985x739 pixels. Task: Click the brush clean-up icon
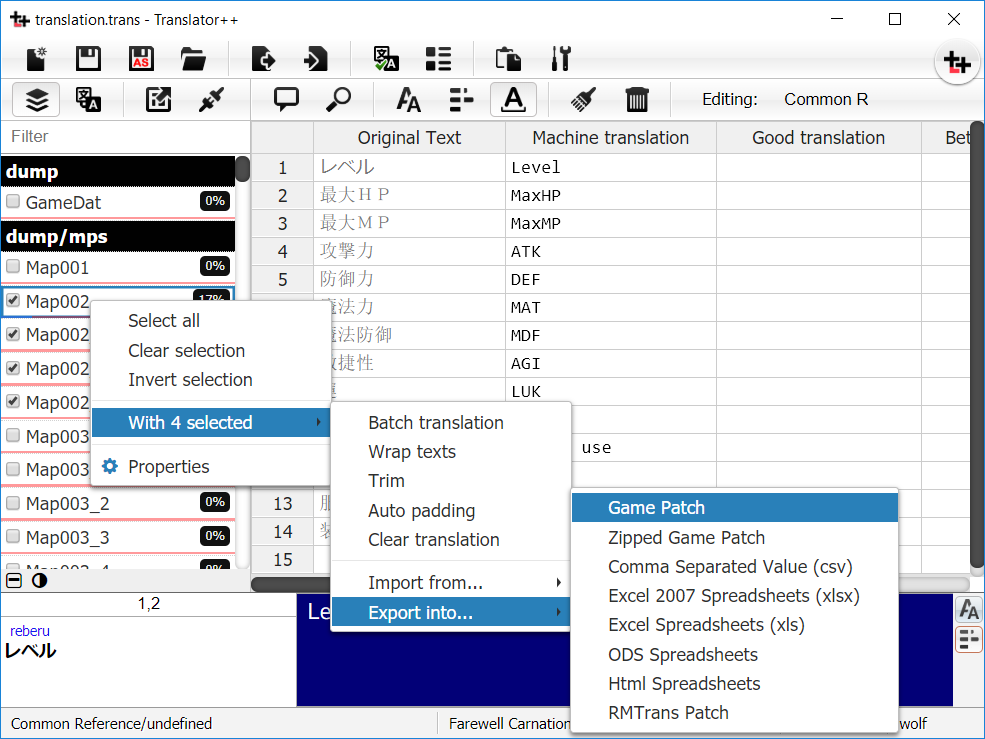(x=584, y=100)
